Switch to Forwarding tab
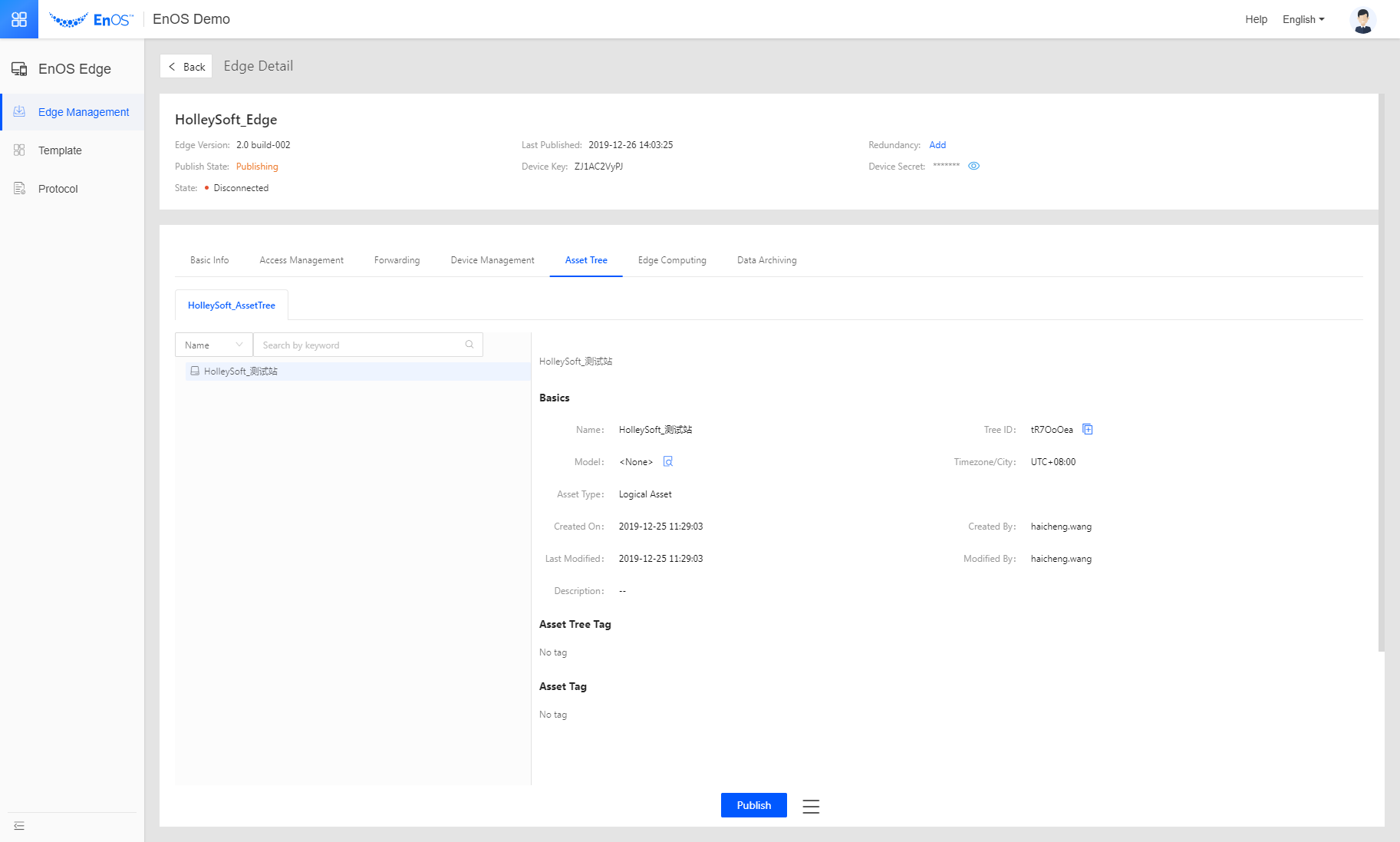The height and width of the screenshot is (842, 1400). pos(397,260)
